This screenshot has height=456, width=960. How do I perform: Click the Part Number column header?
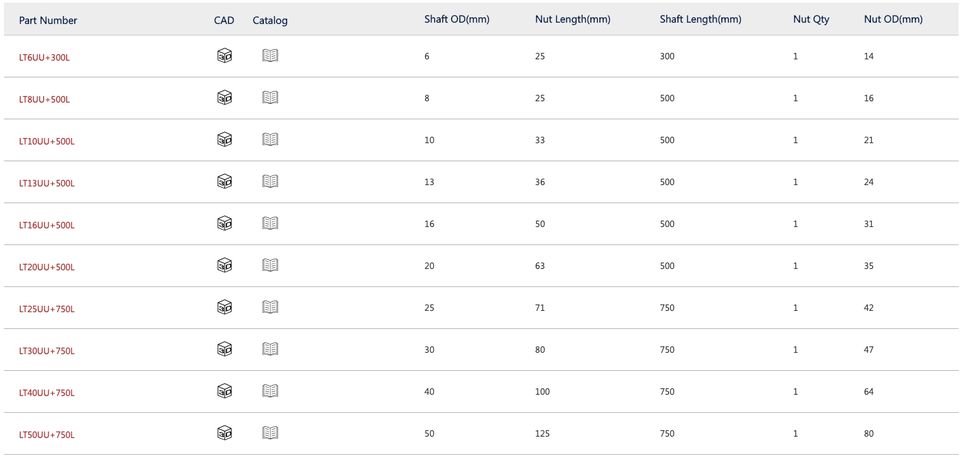(48, 20)
